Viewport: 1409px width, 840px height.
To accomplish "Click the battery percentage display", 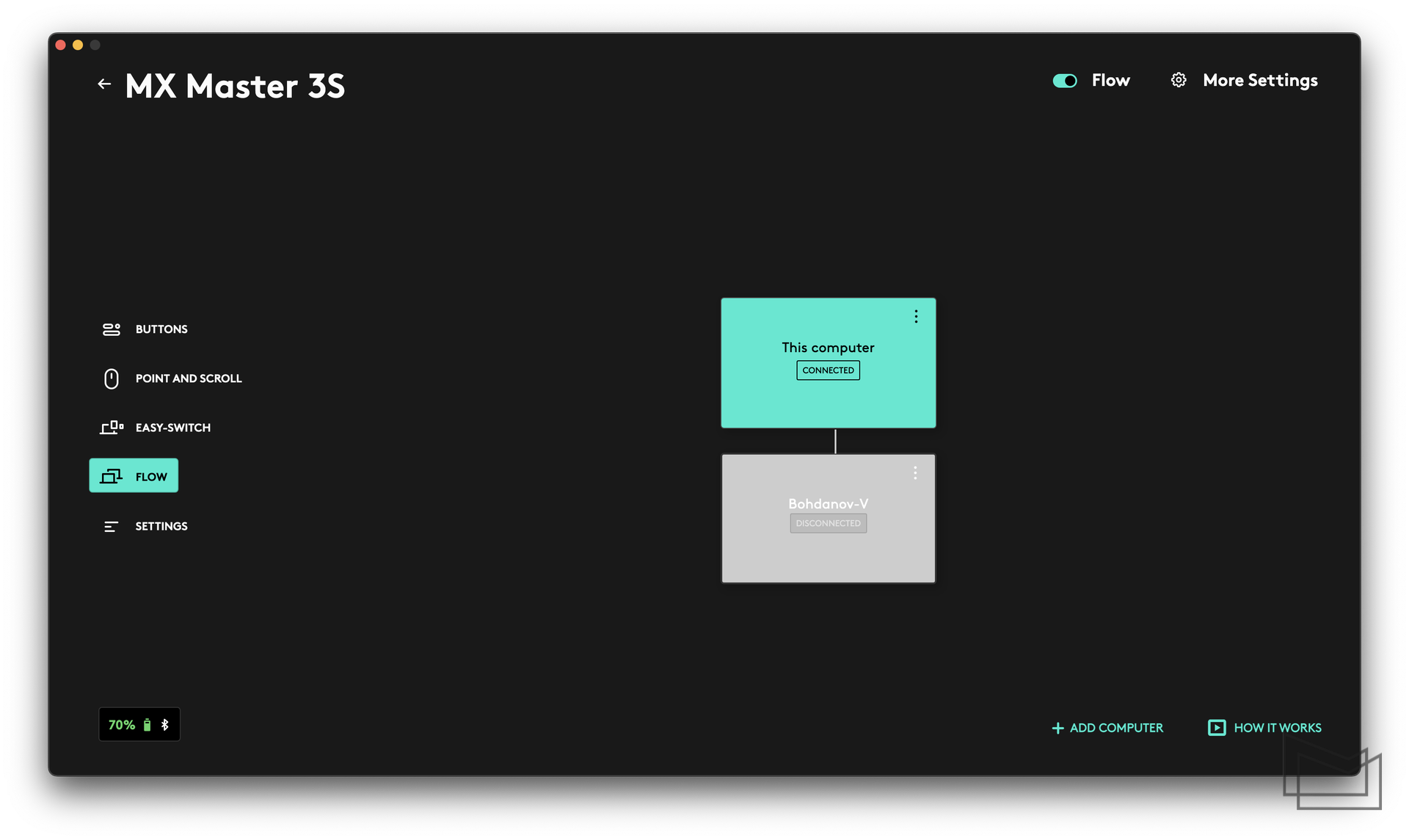I will 139,724.
